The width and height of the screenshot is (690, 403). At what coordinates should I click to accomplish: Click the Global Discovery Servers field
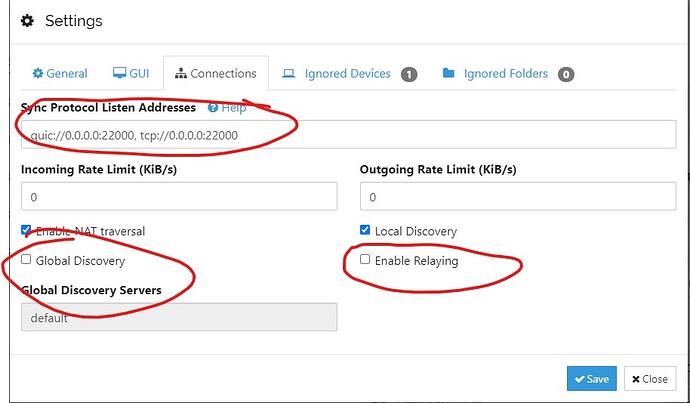click(x=179, y=317)
